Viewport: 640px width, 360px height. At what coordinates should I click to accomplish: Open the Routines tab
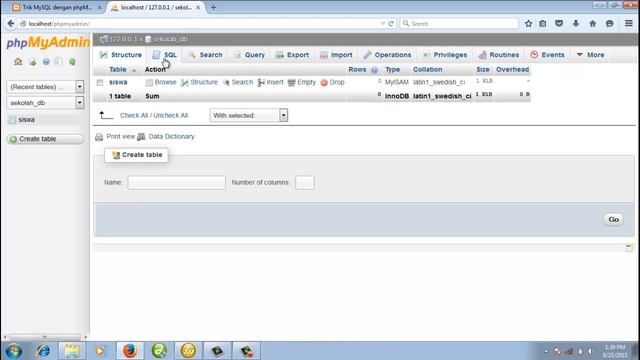pyautogui.click(x=499, y=55)
